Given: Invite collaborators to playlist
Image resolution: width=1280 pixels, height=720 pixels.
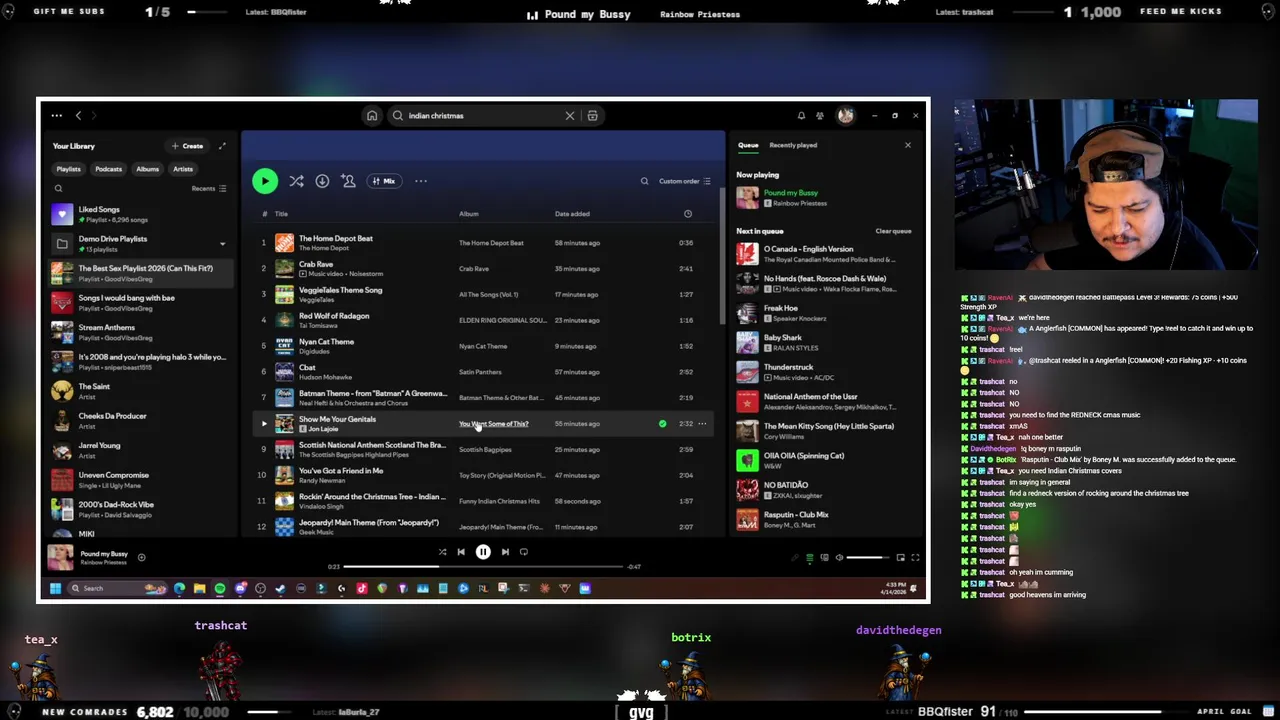Looking at the screenshot, I should tap(348, 181).
